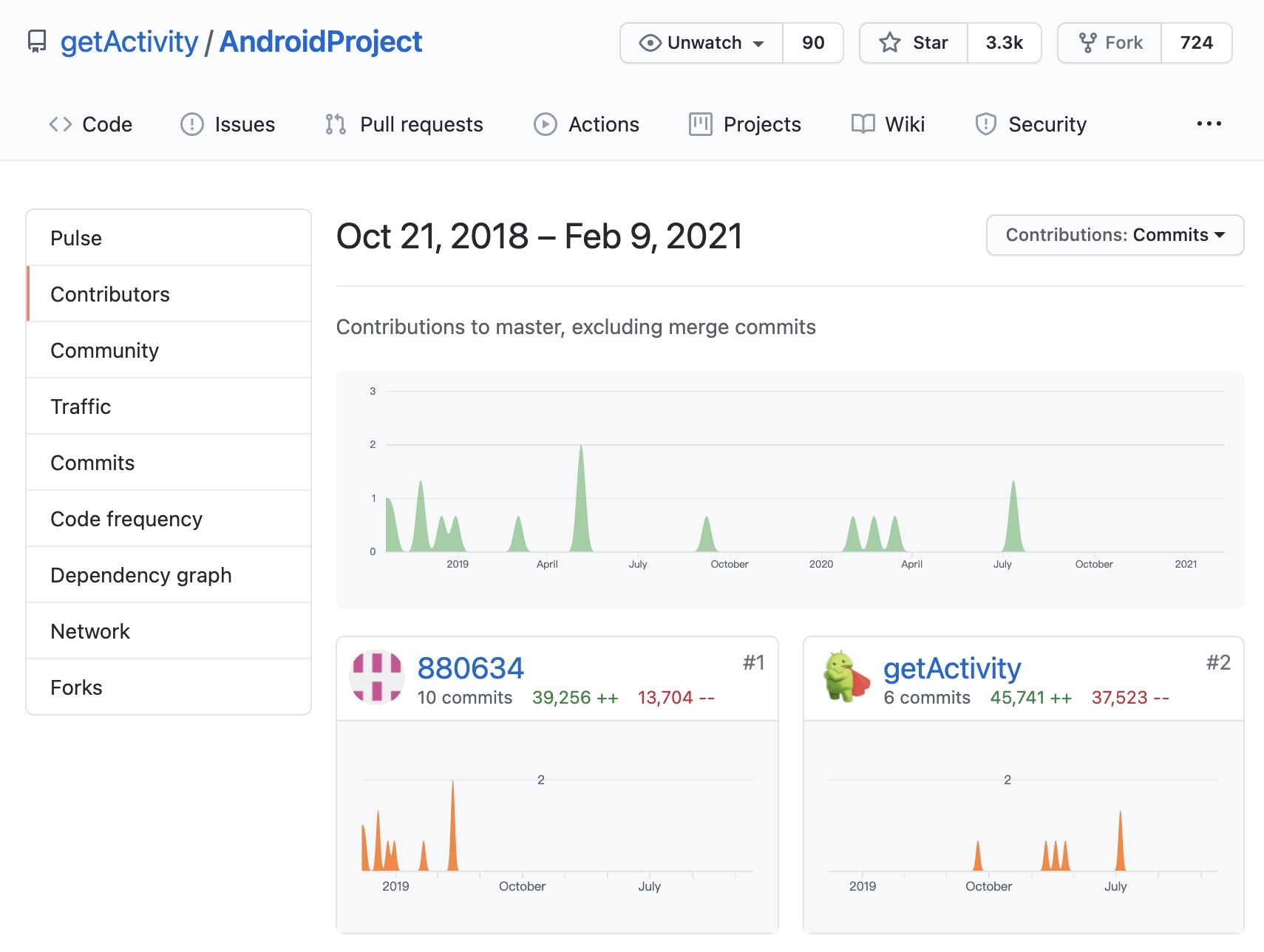Click the Pull requests icon

336,124
